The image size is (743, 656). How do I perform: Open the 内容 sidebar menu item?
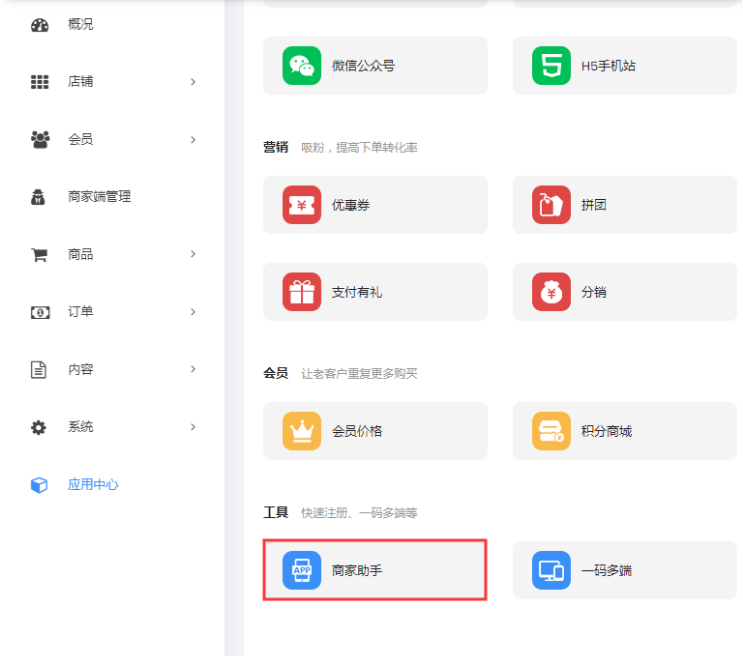click(x=80, y=369)
